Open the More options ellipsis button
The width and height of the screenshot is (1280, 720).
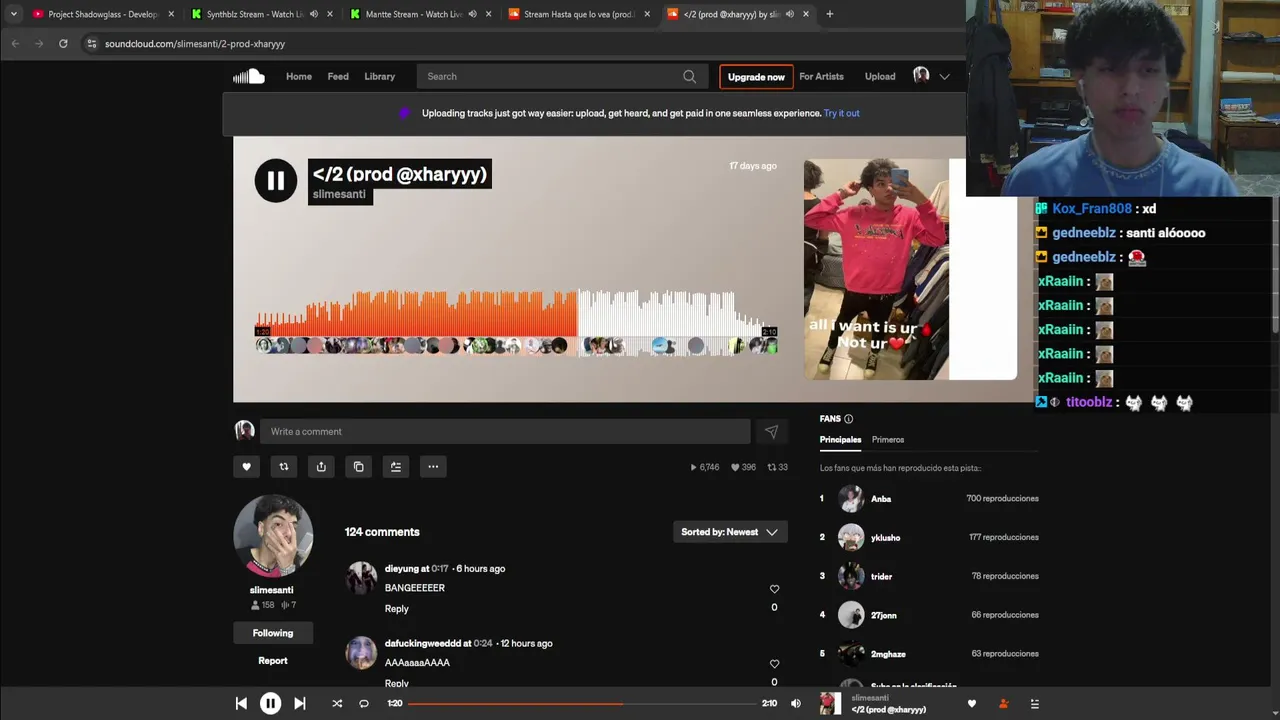click(433, 466)
